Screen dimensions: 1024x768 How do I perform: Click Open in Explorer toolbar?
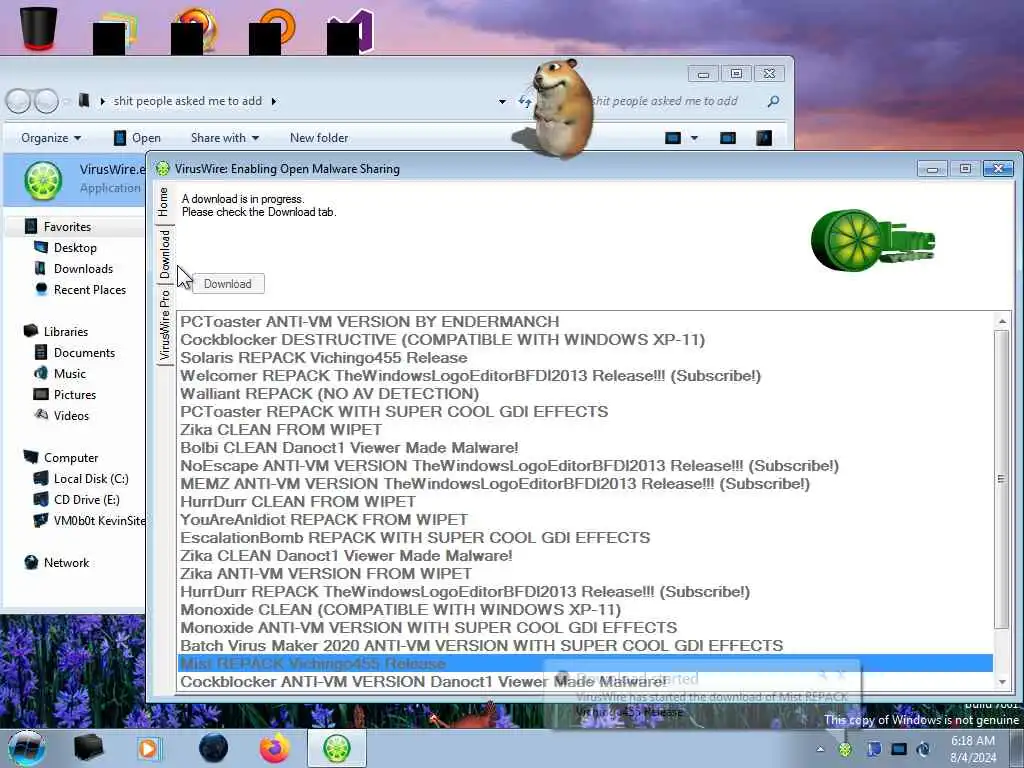pyautogui.click(x=137, y=138)
